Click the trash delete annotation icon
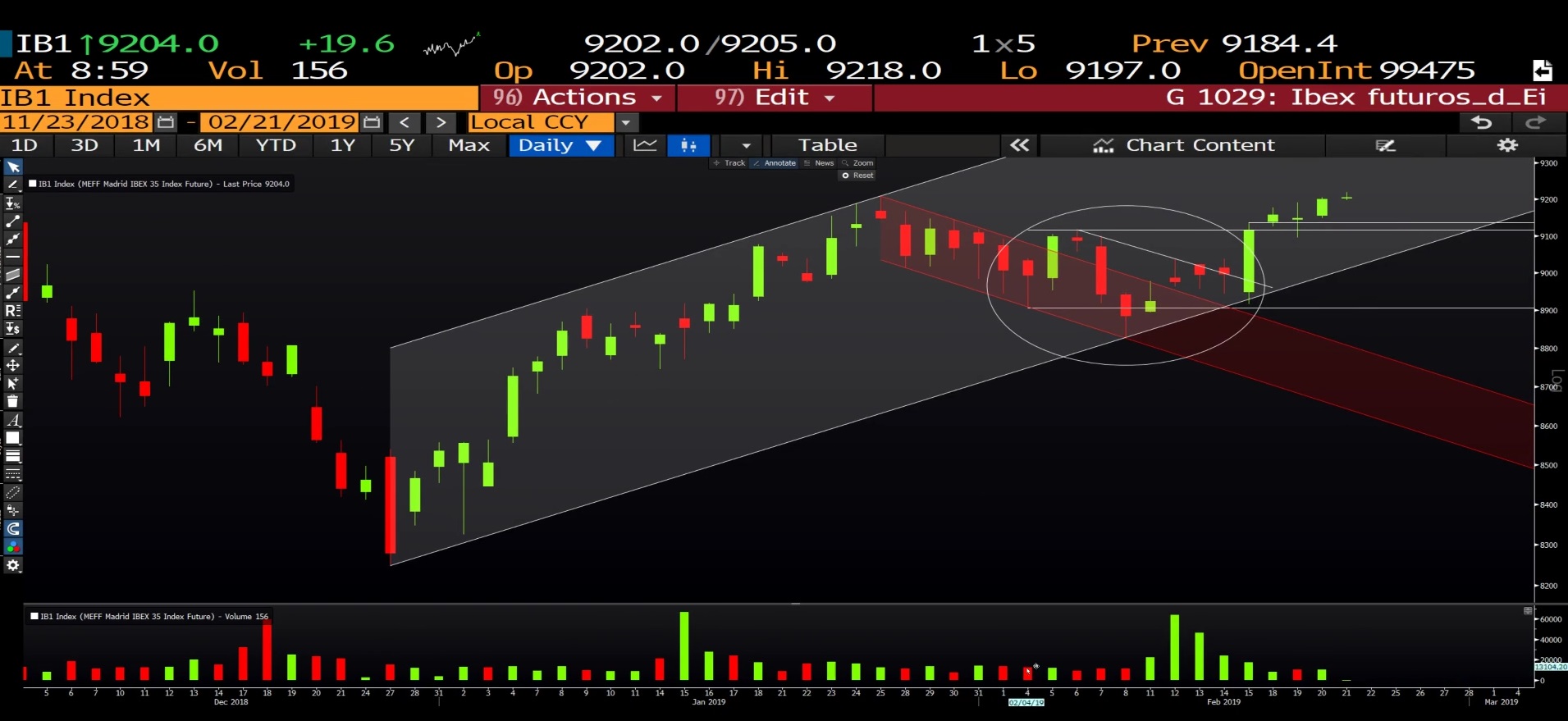 13,401
